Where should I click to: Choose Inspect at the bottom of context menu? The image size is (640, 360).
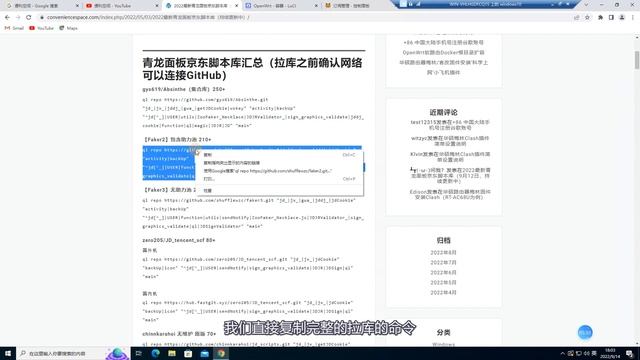point(280,191)
